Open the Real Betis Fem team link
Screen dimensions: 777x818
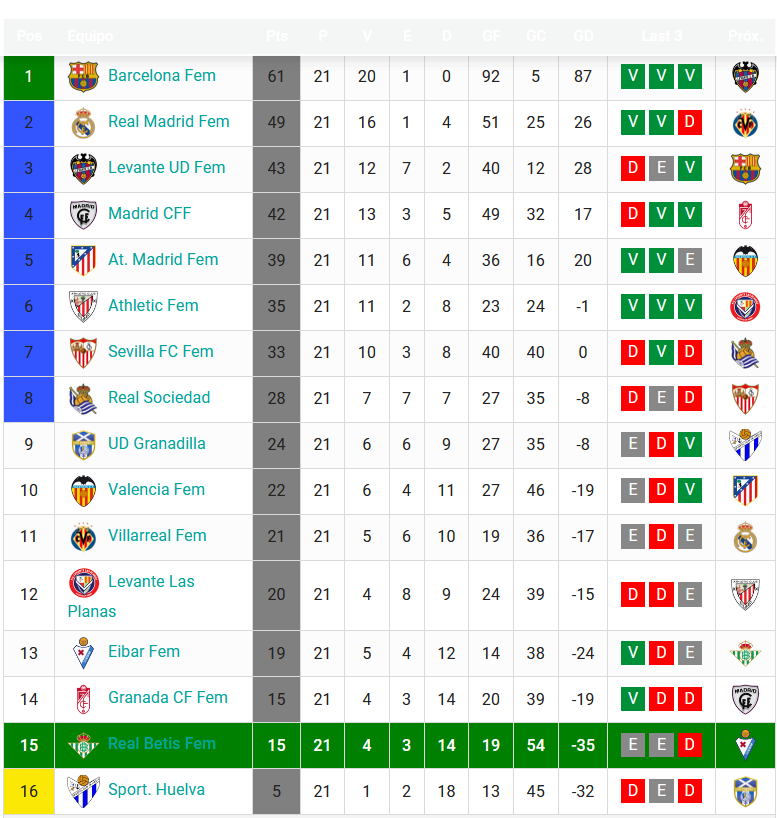click(162, 743)
